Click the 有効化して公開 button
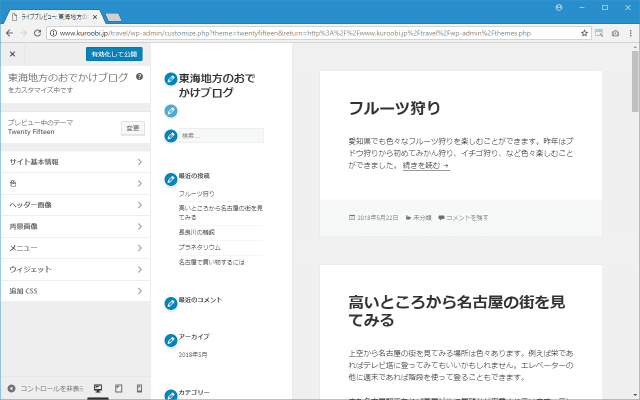The height and width of the screenshot is (400, 640). pos(114,54)
